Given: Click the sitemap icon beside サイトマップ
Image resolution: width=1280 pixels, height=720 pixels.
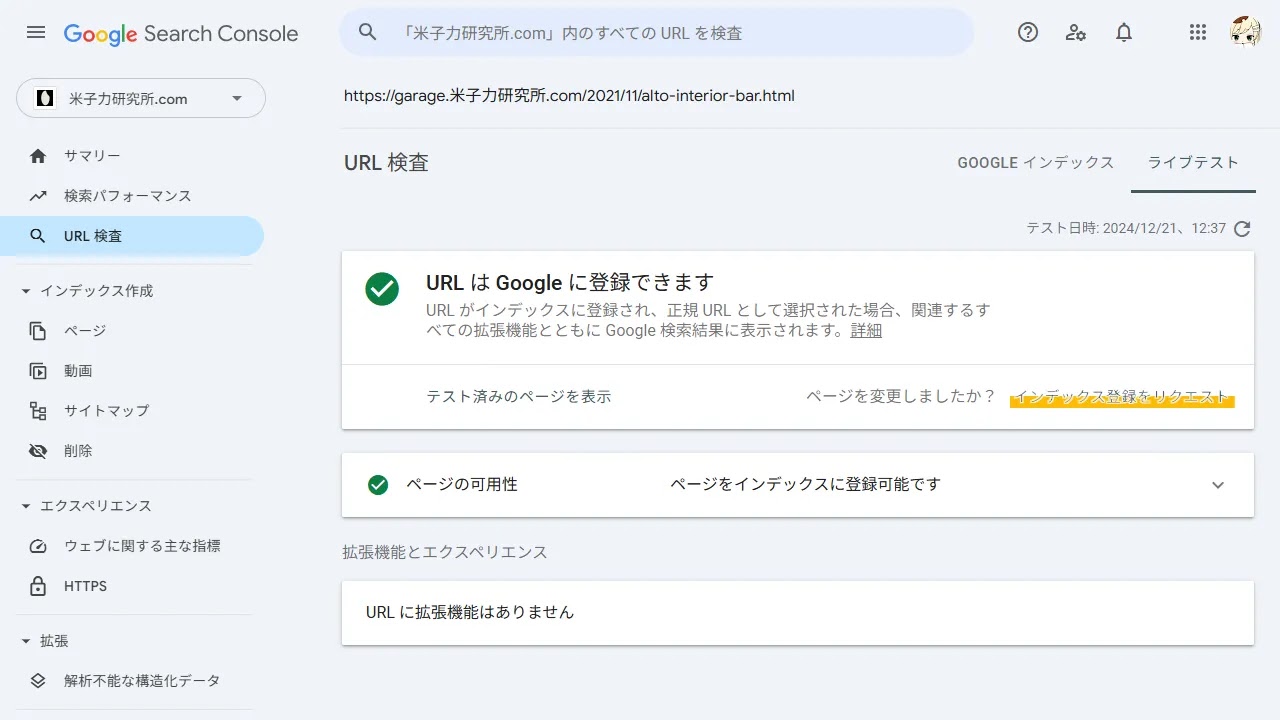Looking at the screenshot, I should [x=38, y=411].
